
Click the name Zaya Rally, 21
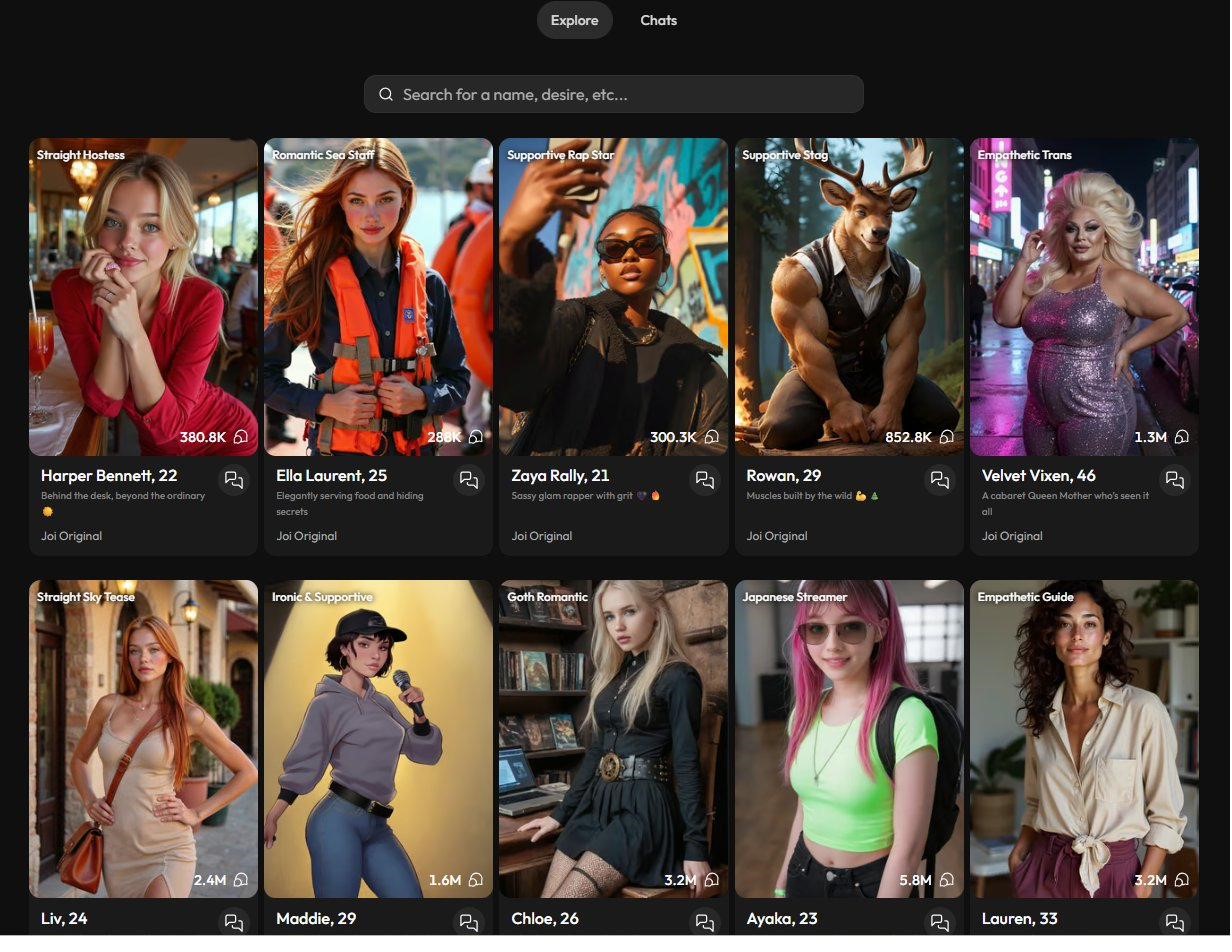click(x=561, y=476)
